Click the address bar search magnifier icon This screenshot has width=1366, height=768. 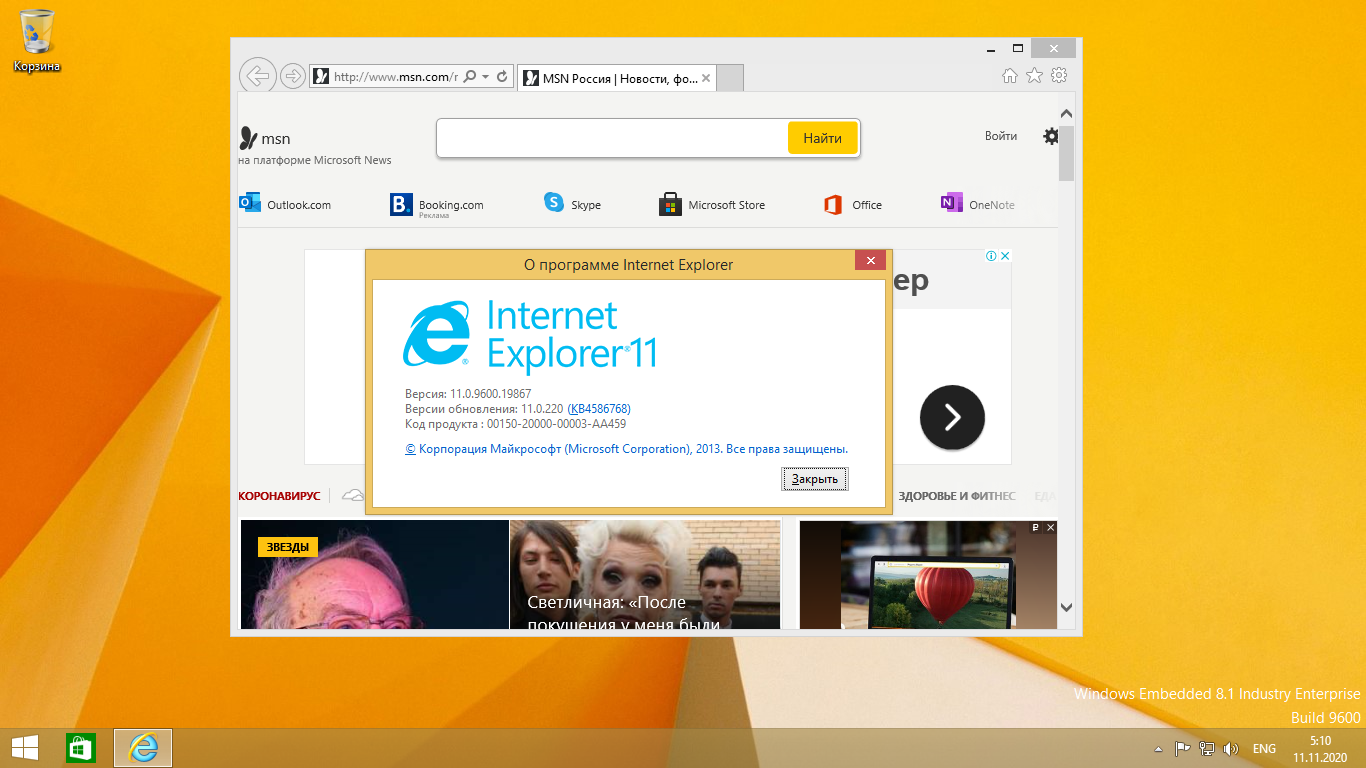pyautogui.click(x=470, y=76)
